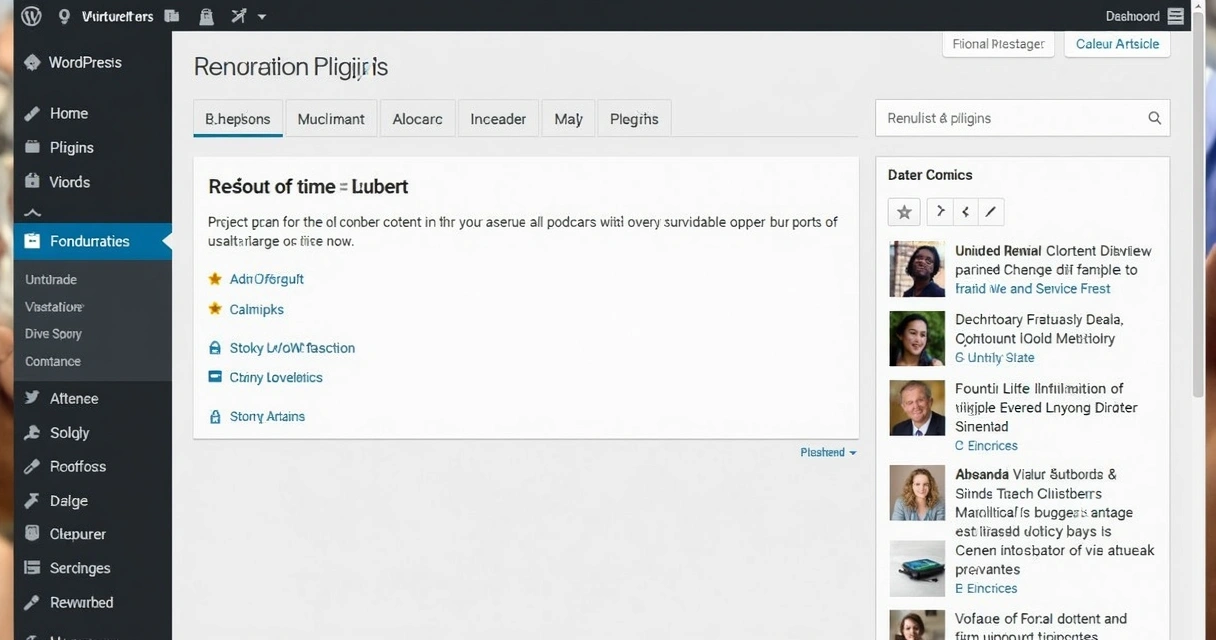Click the pencil edit icon in Dater Comics

(x=991, y=212)
